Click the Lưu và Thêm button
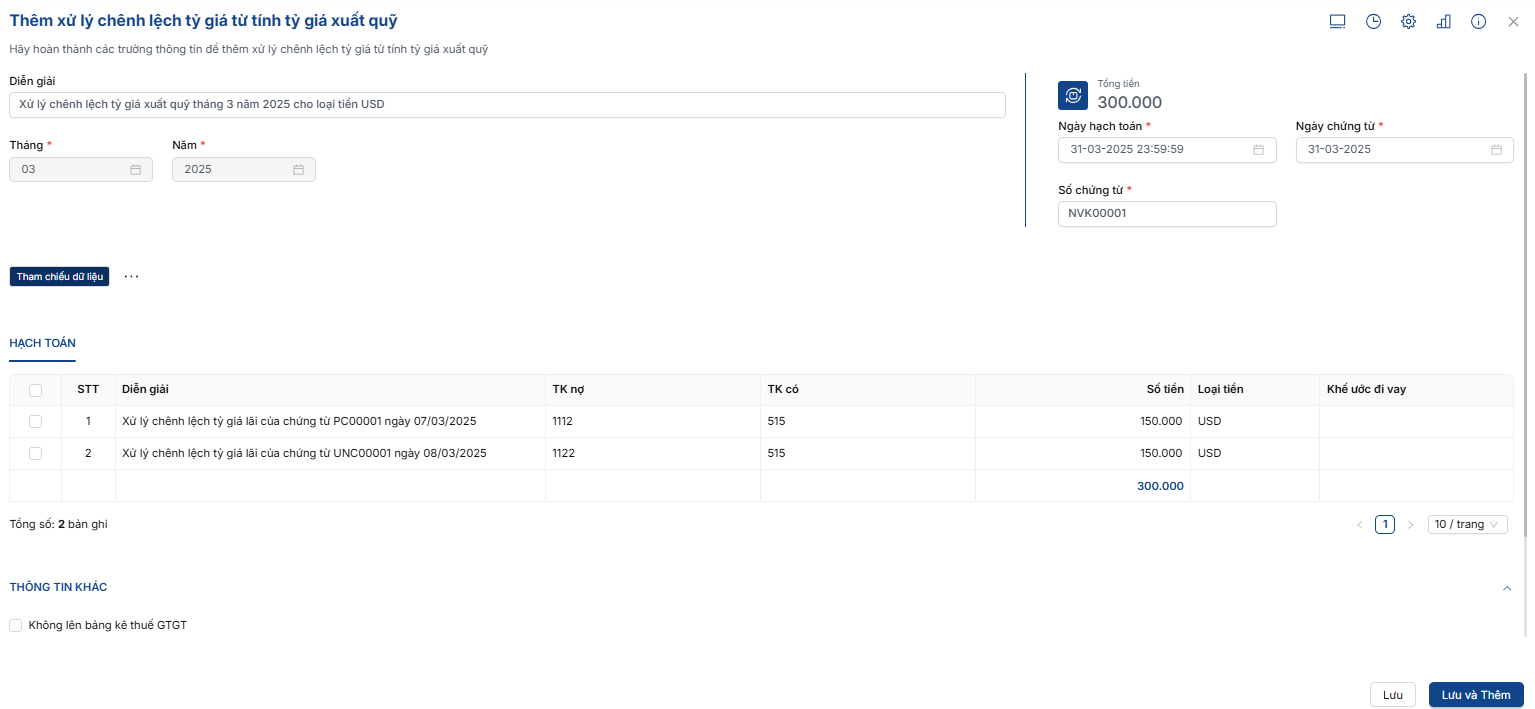1535x709 pixels. click(1475, 695)
